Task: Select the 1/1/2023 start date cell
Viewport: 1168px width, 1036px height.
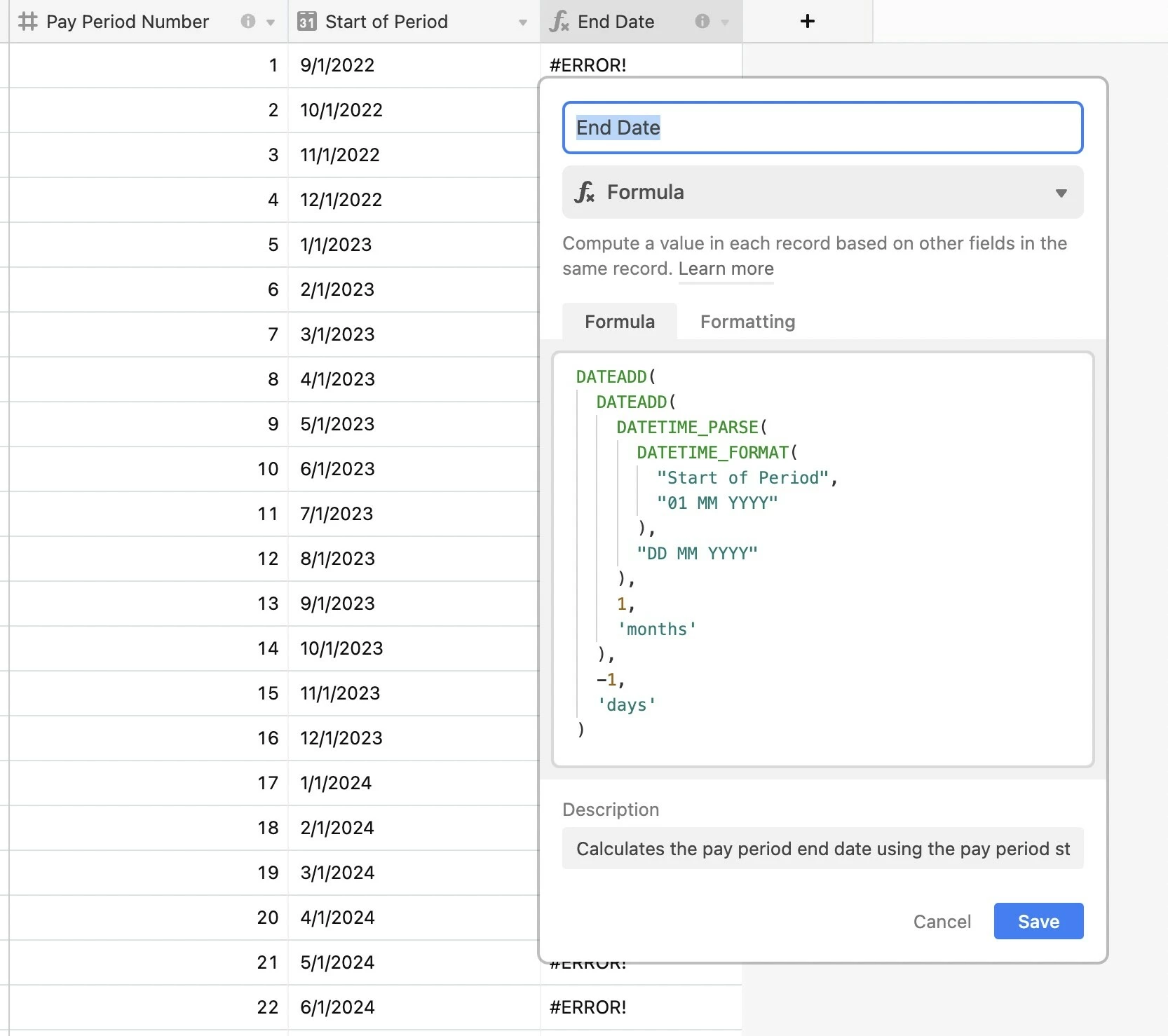Action: (414, 245)
